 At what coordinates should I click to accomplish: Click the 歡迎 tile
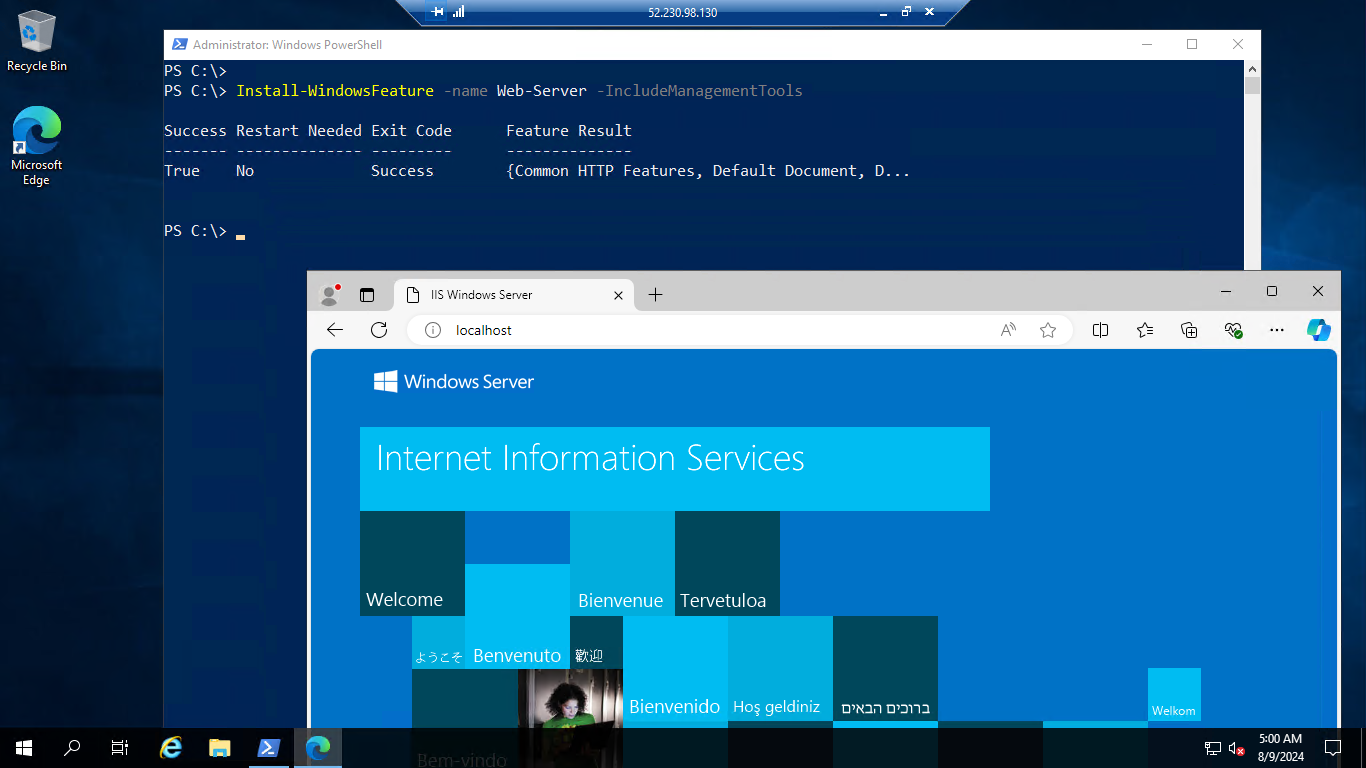596,642
